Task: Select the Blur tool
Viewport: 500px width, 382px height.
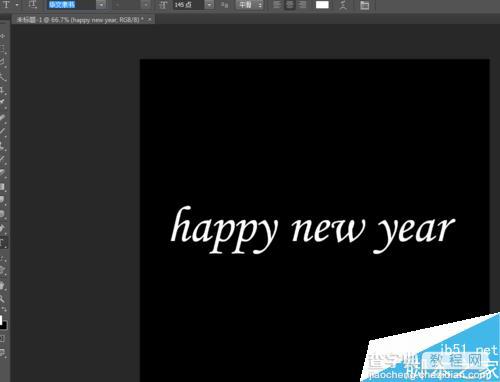Action: (x=3, y=200)
